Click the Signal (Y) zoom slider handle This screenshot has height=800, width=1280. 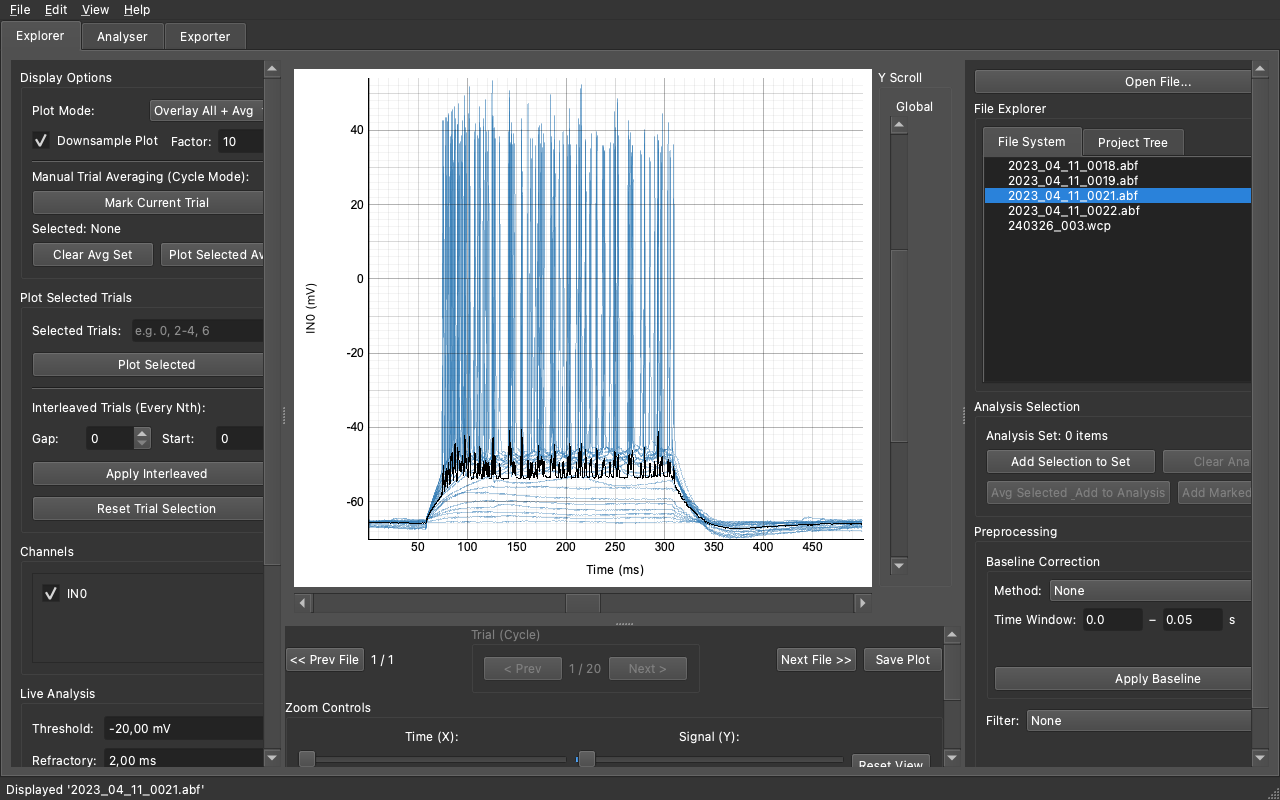pos(587,760)
